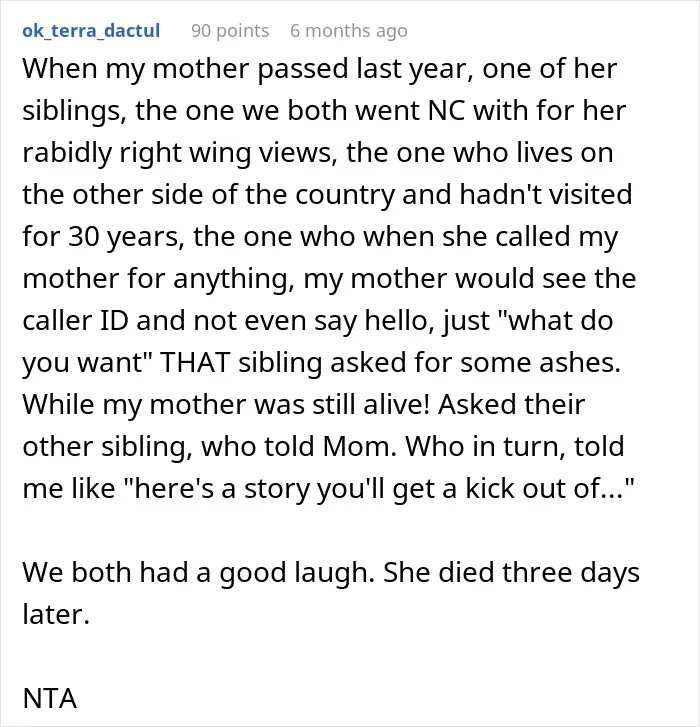Click the capitalized word 'THAT'

point(195,363)
